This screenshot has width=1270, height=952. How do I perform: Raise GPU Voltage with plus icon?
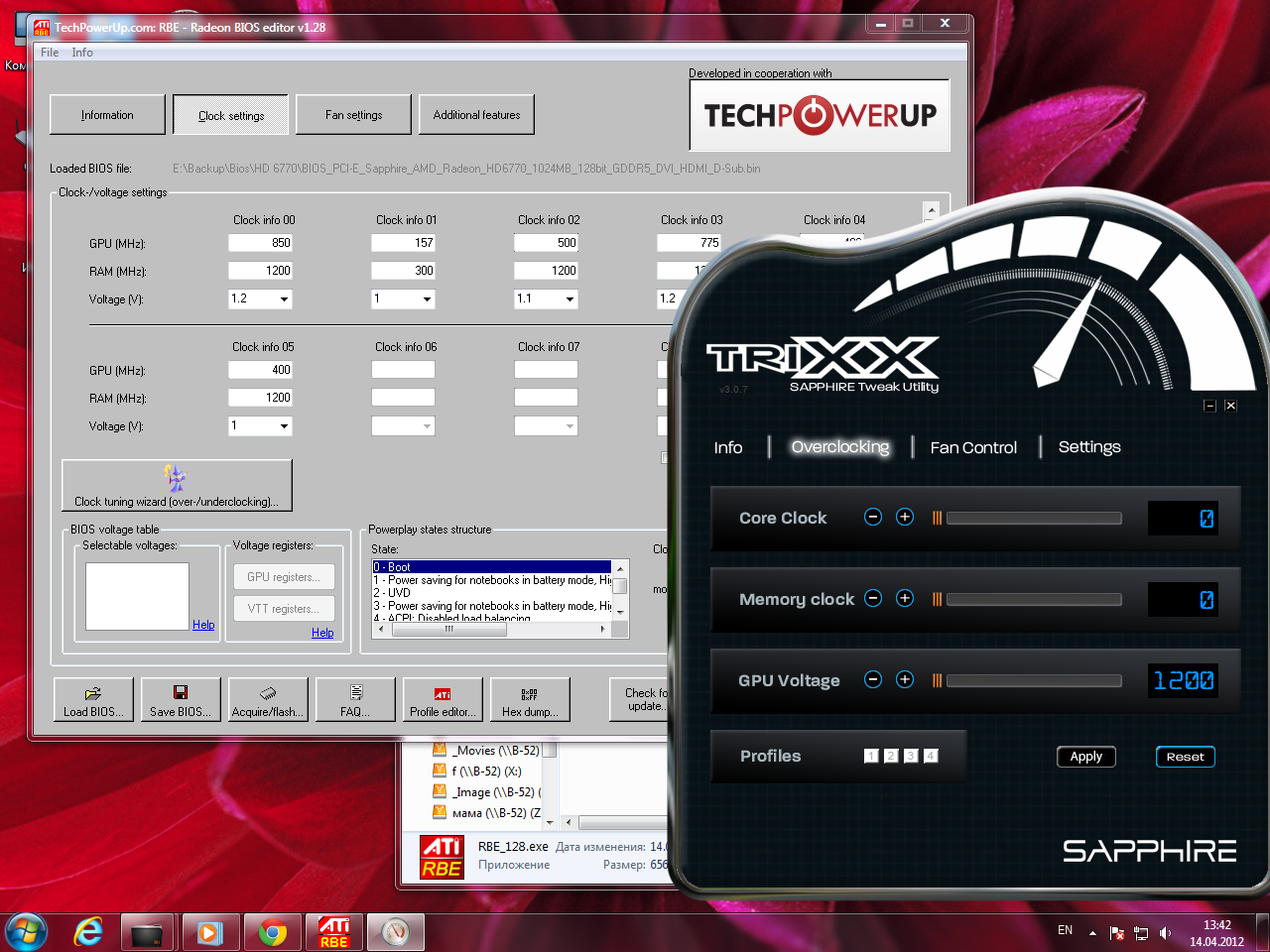point(905,679)
